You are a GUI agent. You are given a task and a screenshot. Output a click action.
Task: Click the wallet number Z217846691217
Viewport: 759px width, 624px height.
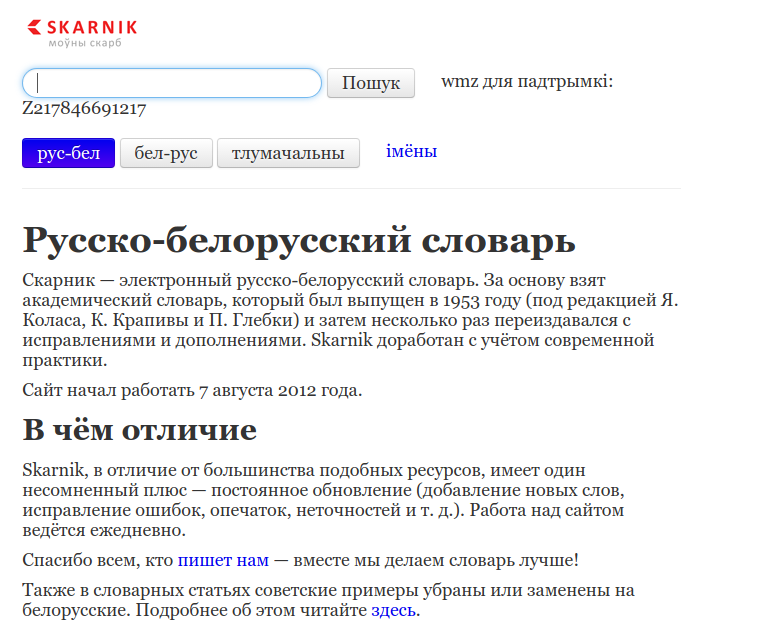[85, 109]
